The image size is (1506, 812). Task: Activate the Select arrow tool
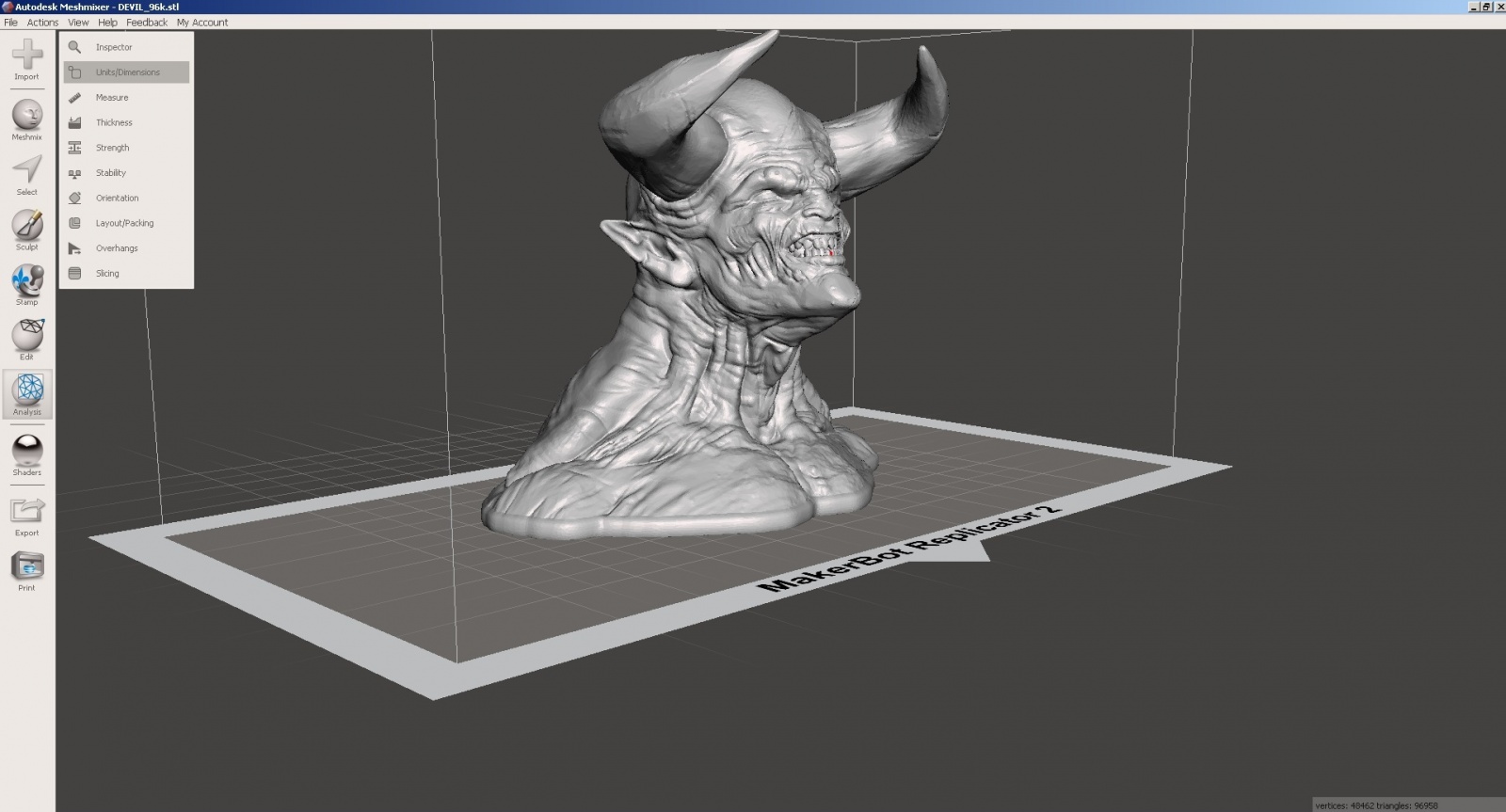27,169
